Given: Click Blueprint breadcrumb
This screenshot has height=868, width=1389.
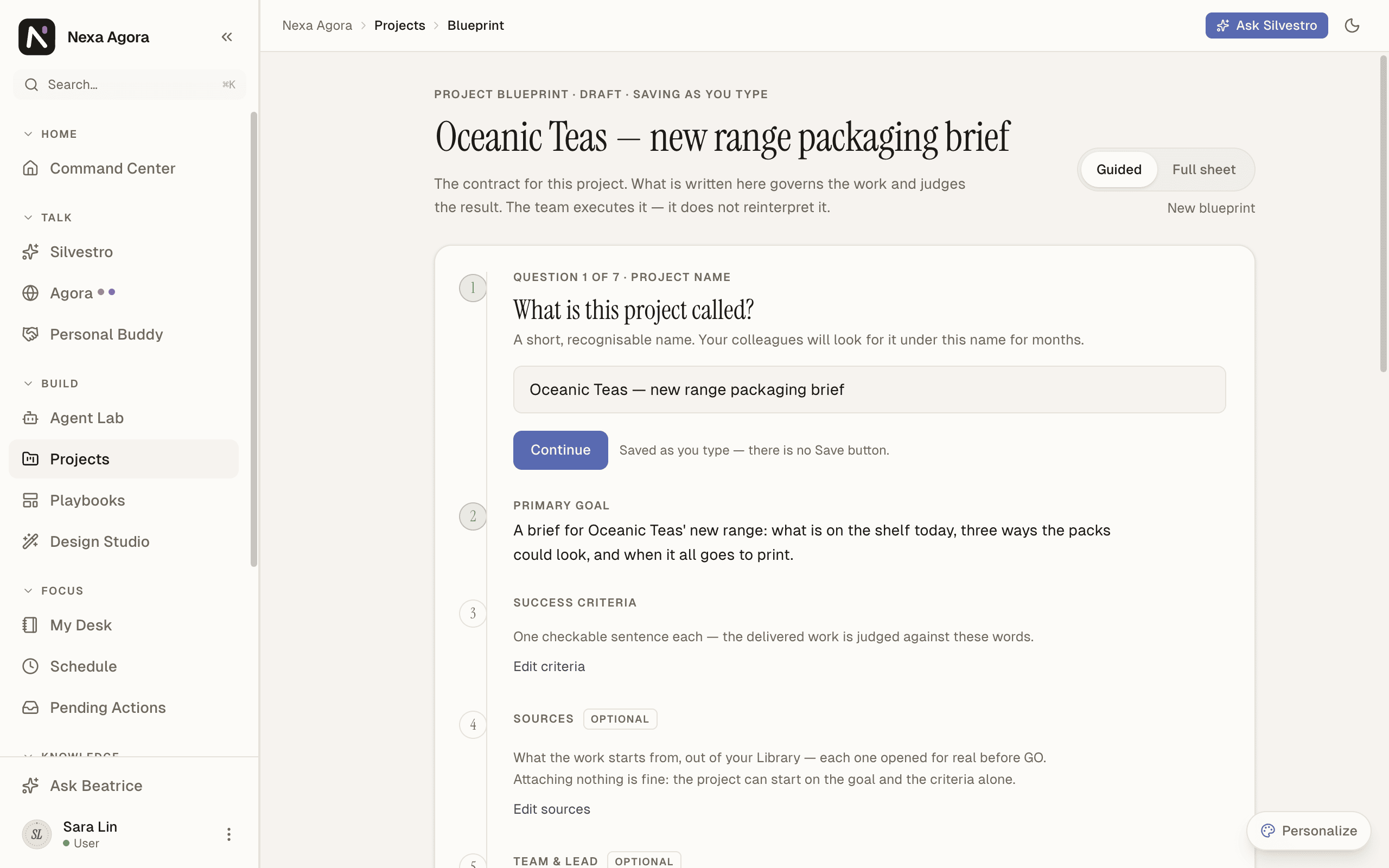Looking at the screenshot, I should tap(475, 25).
